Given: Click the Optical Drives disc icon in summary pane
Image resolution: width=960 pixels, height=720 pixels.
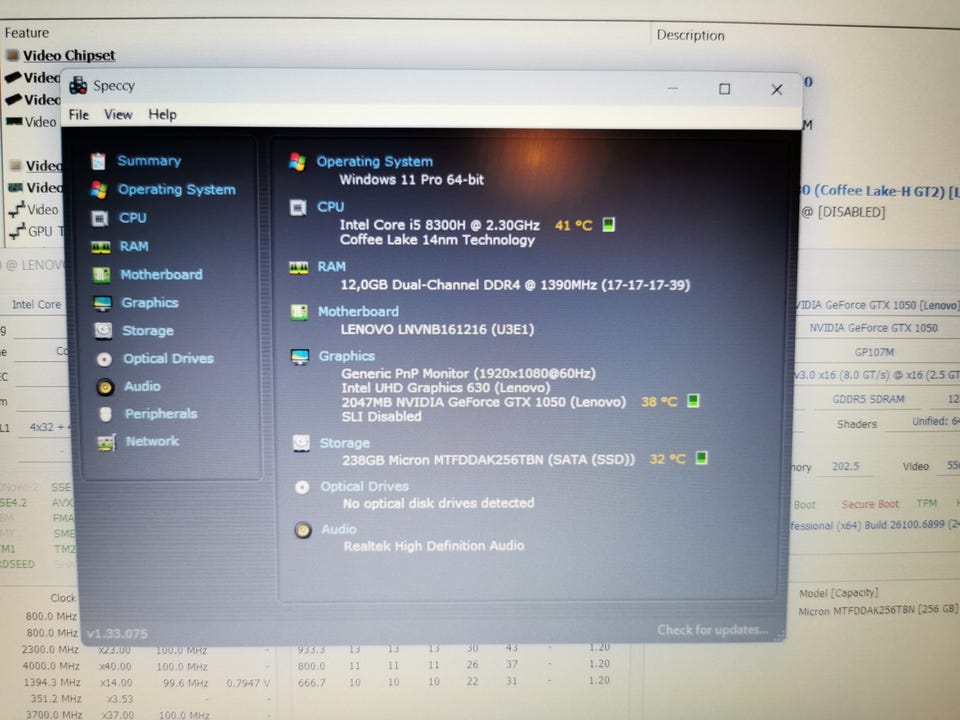Looking at the screenshot, I should coord(302,487).
